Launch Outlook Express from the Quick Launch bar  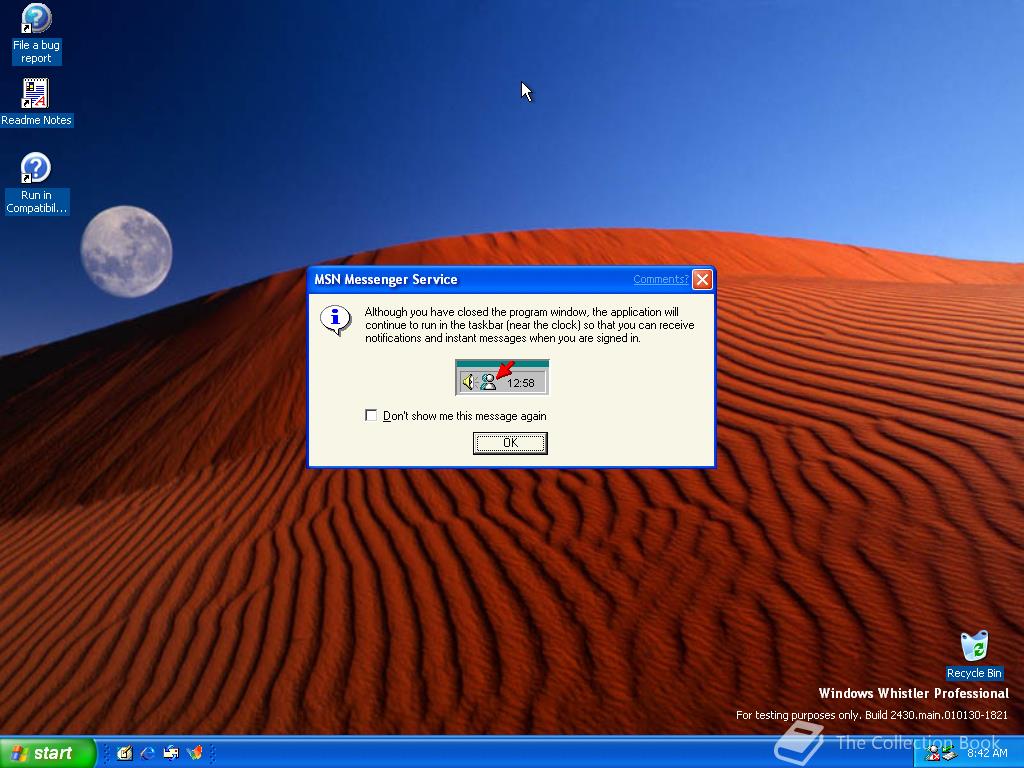pos(170,754)
